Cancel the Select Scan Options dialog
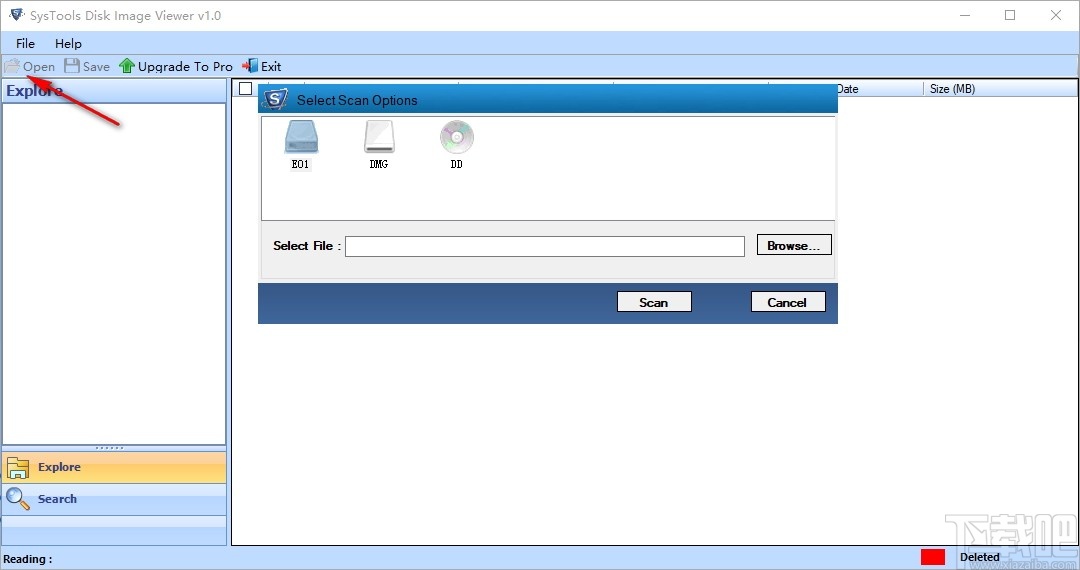Image resolution: width=1080 pixels, height=570 pixels. pos(787,302)
